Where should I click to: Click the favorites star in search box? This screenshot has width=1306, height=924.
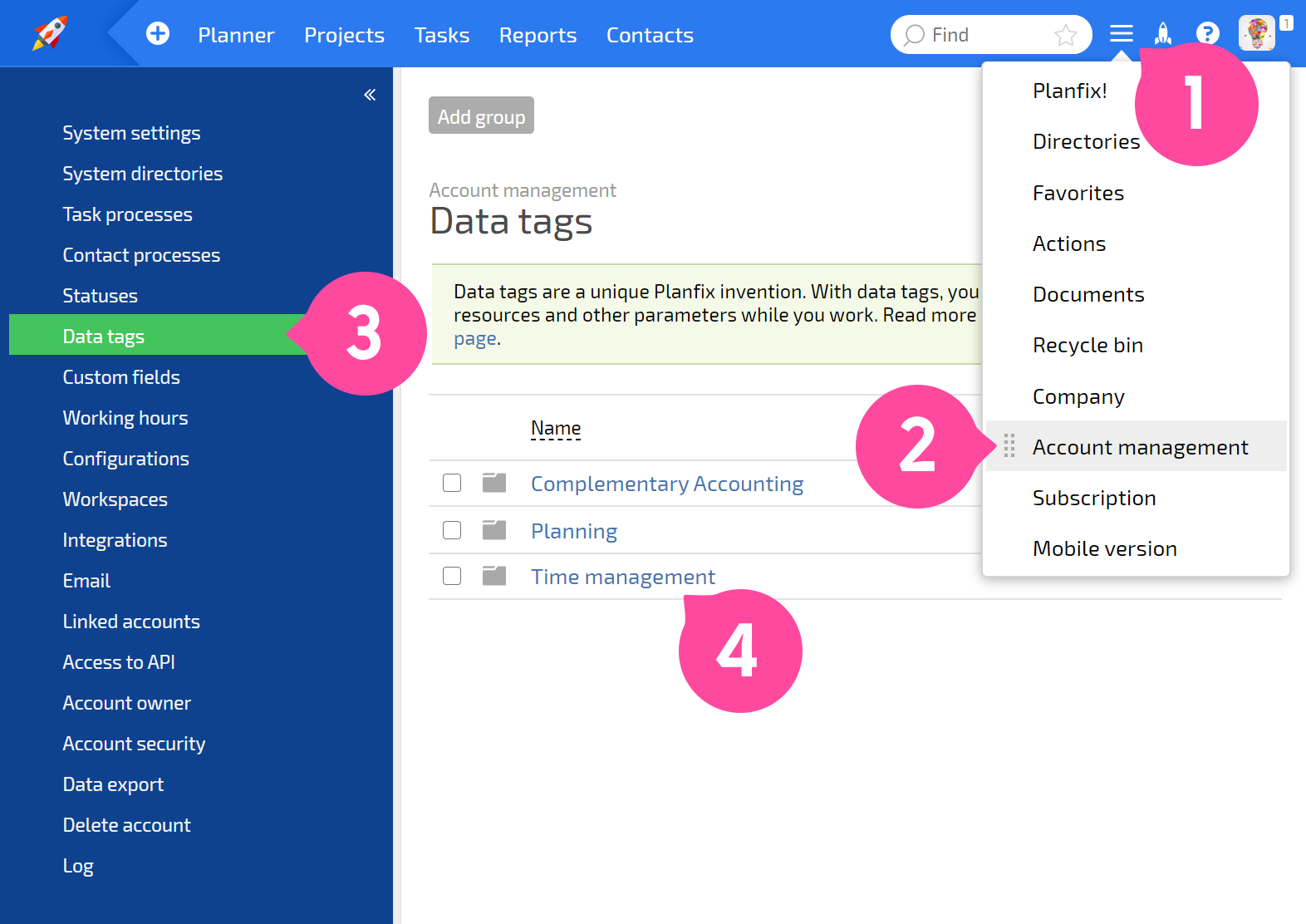pos(1066,35)
